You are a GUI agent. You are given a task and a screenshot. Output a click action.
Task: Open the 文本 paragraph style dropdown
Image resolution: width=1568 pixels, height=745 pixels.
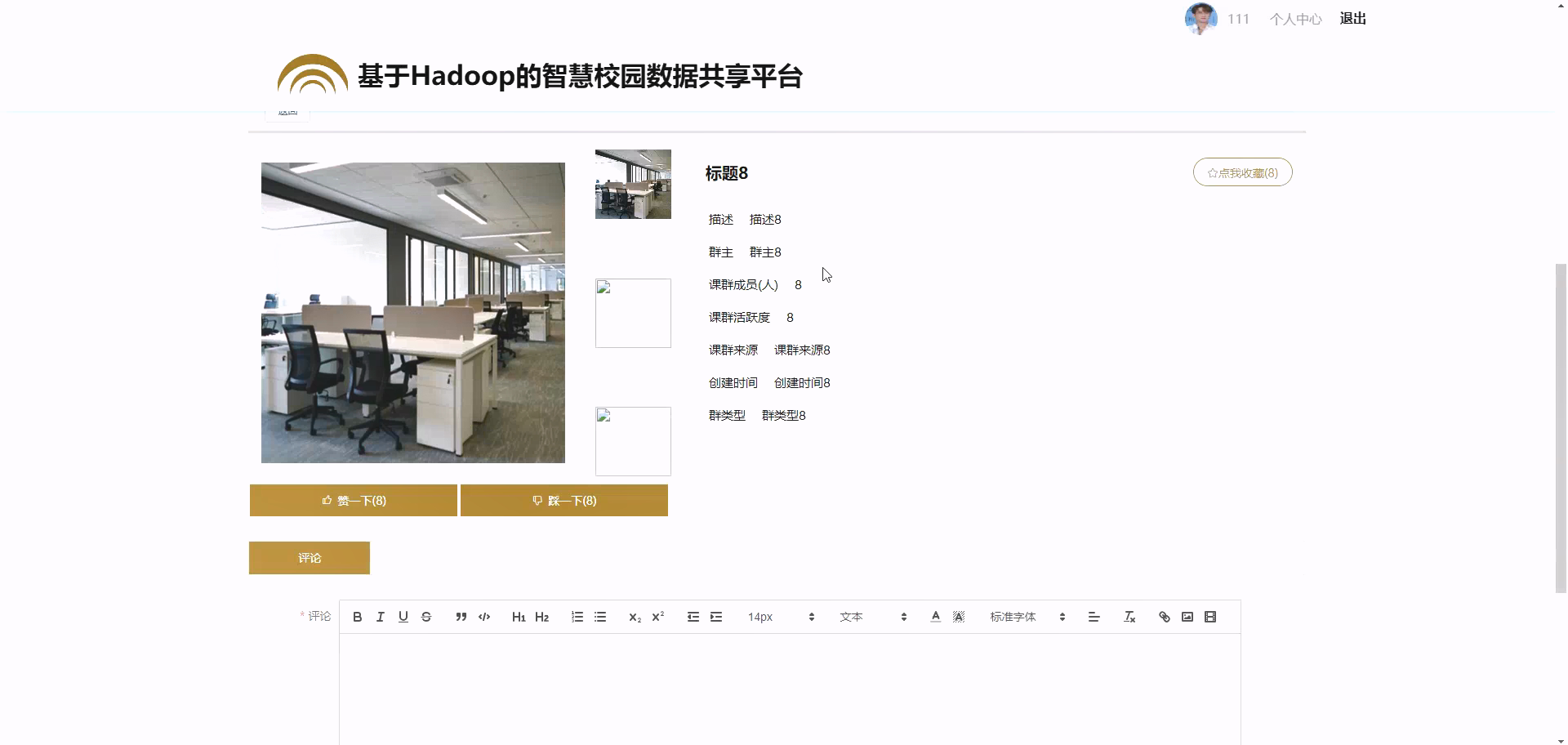pyautogui.click(x=873, y=617)
